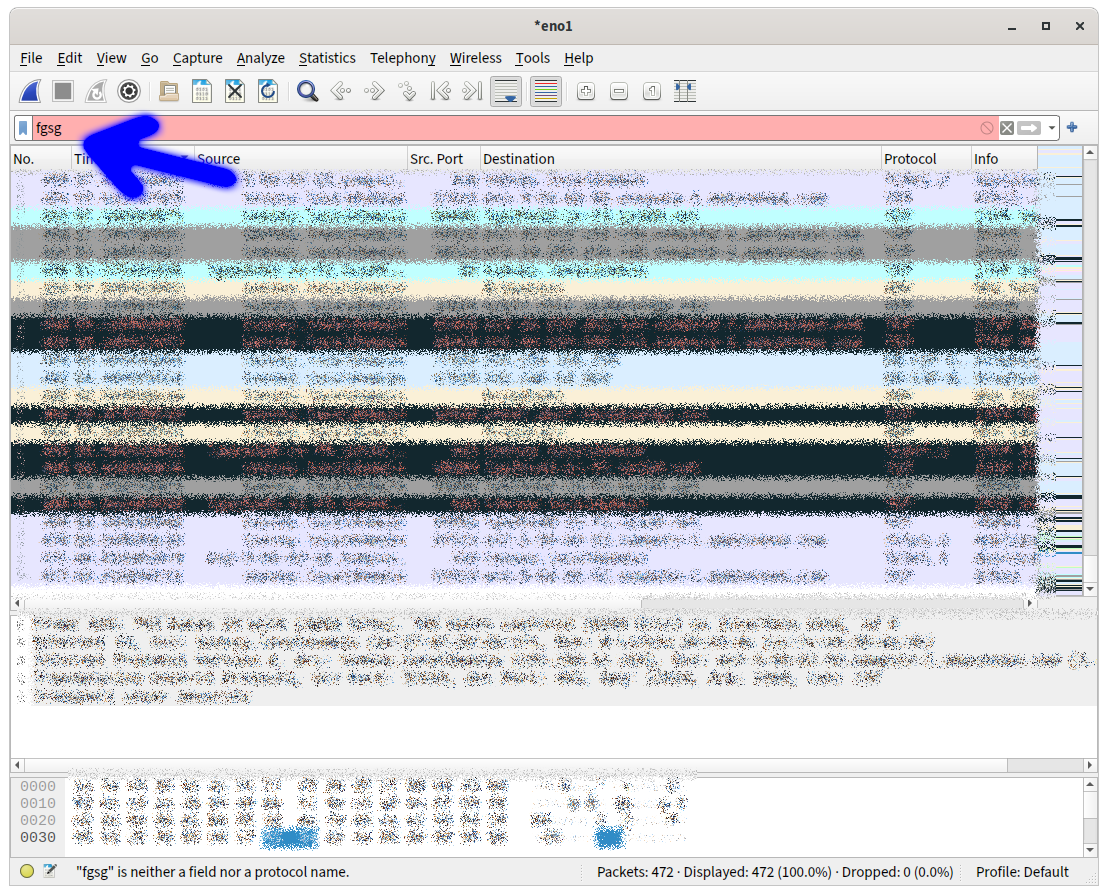Select hex offset row 0010
1108x895 pixels.
[37, 803]
